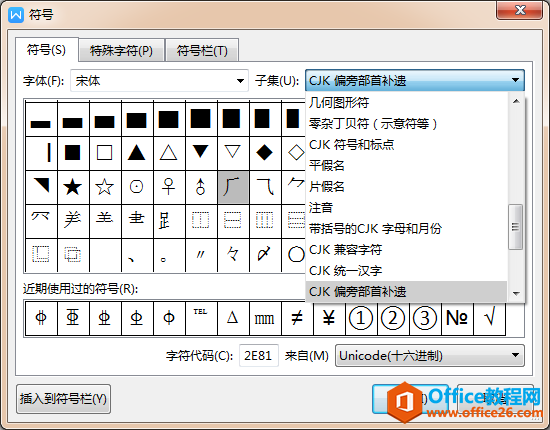Viewport: 550px width, 430px height.
Task: Select the not-equal sign recent symbol
Action: 297,318
